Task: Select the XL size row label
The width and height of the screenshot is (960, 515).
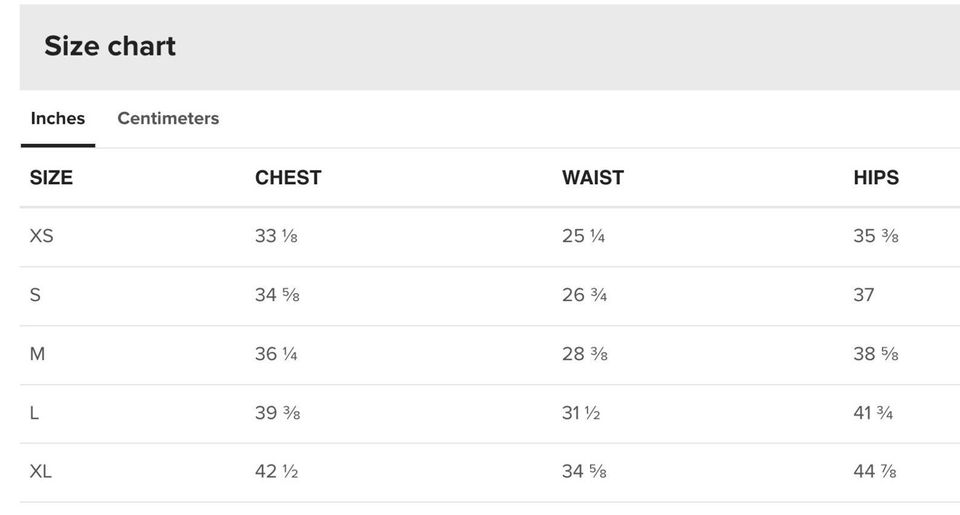Action: (x=41, y=471)
